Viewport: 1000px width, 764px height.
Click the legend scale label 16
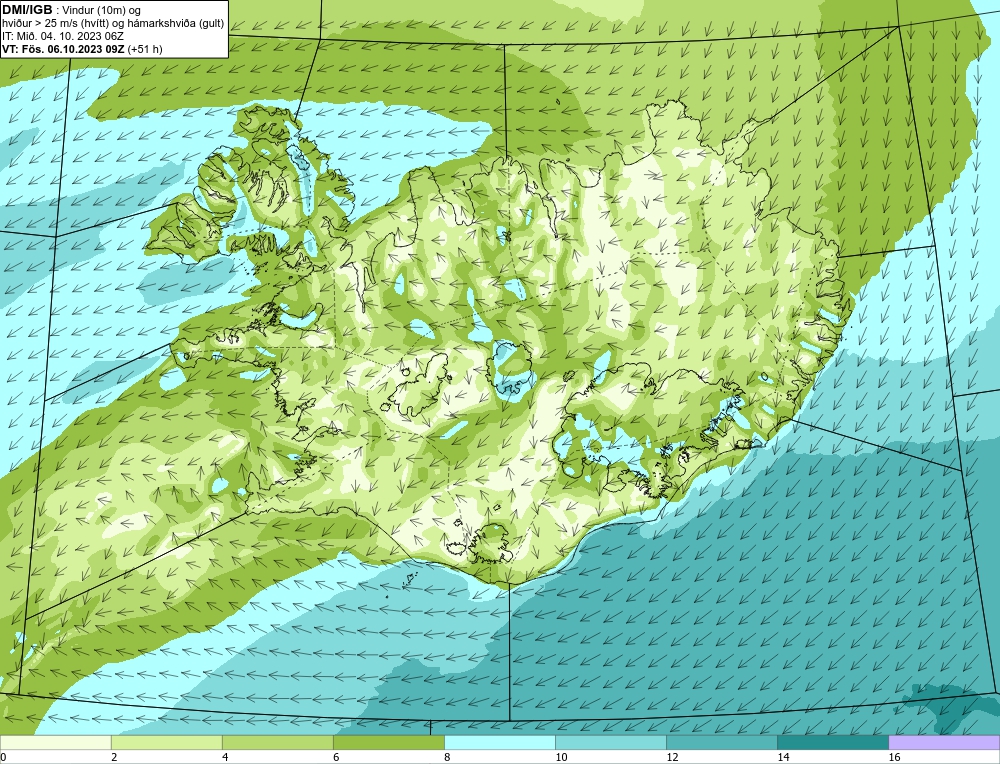[x=894, y=757]
